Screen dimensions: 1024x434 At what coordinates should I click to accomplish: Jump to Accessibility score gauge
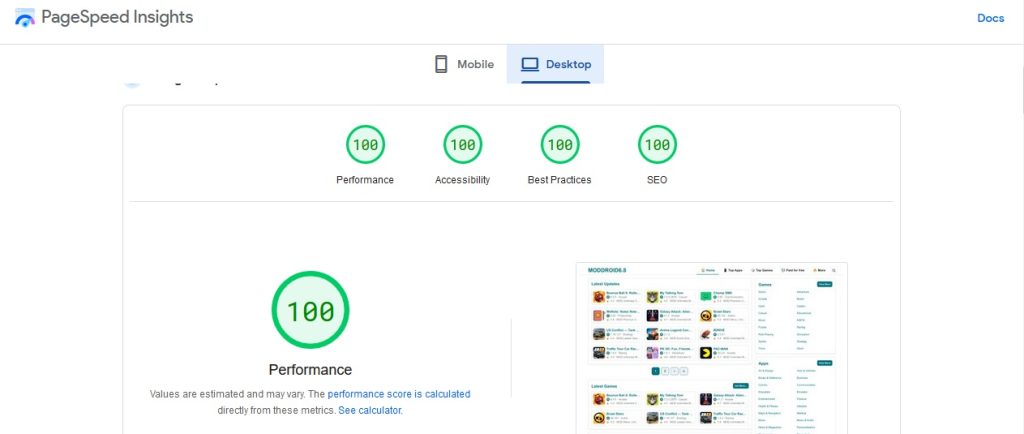coord(462,144)
